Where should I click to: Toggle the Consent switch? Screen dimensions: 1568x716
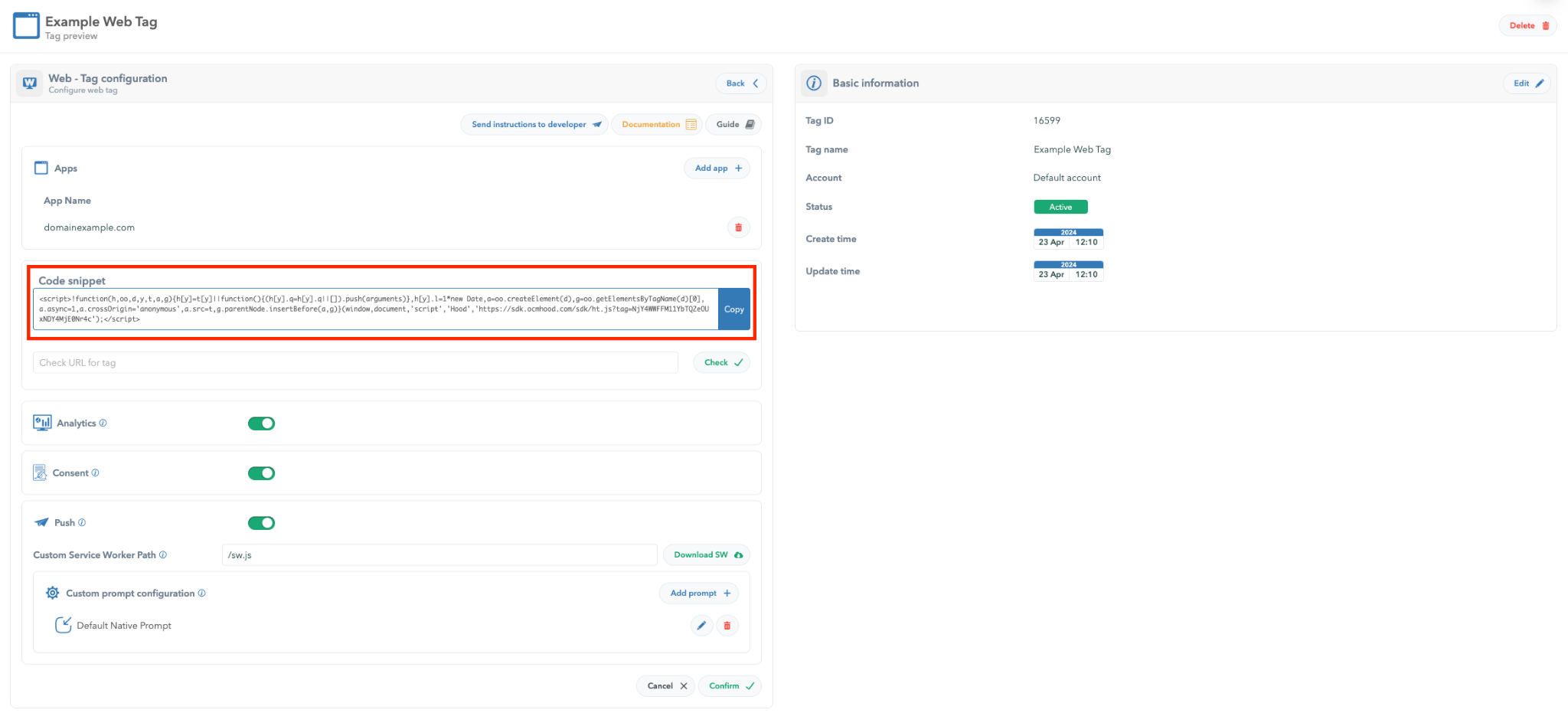[261, 473]
